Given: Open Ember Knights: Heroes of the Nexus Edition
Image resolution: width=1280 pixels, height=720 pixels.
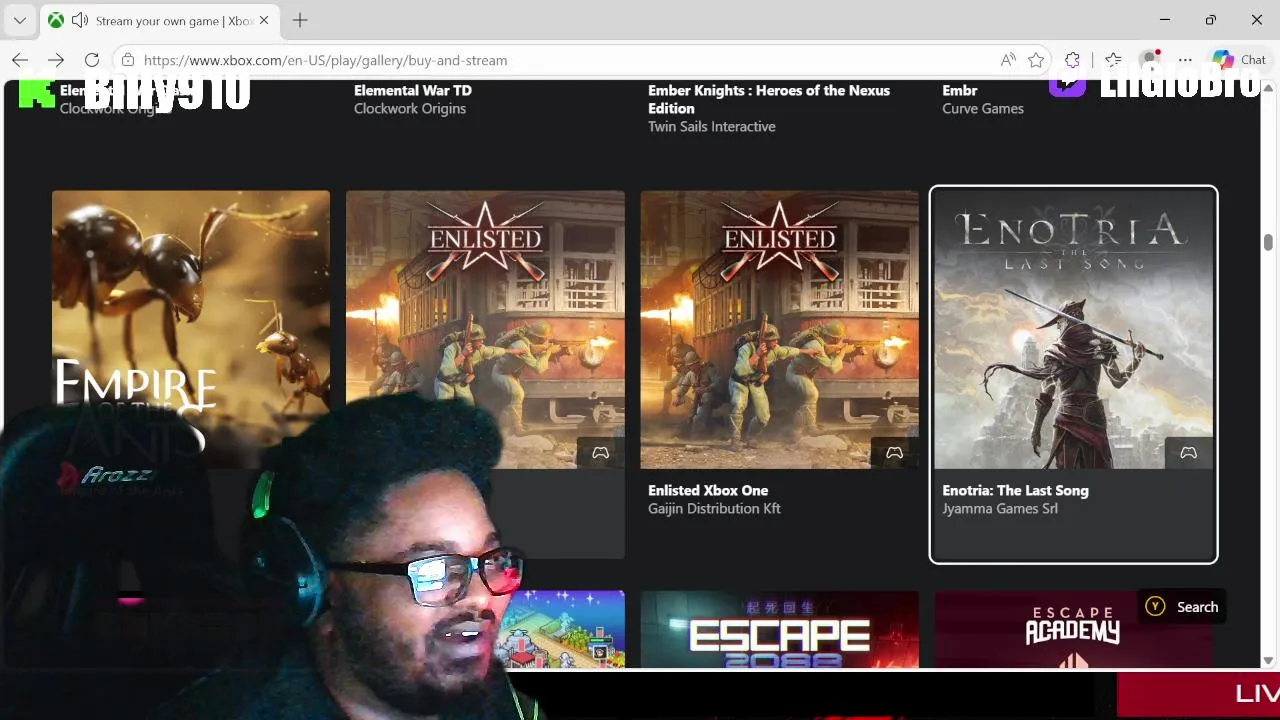Looking at the screenshot, I should tap(769, 99).
